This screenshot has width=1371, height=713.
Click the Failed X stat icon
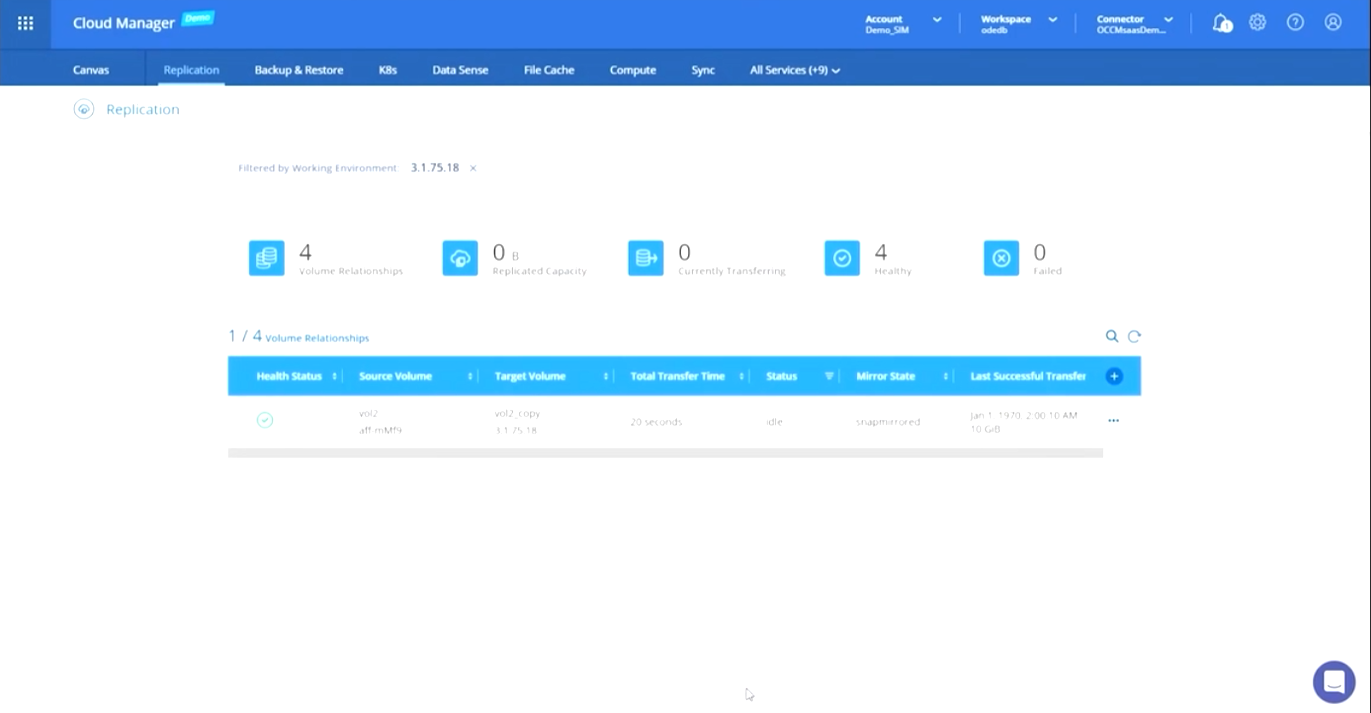(1001, 258)
